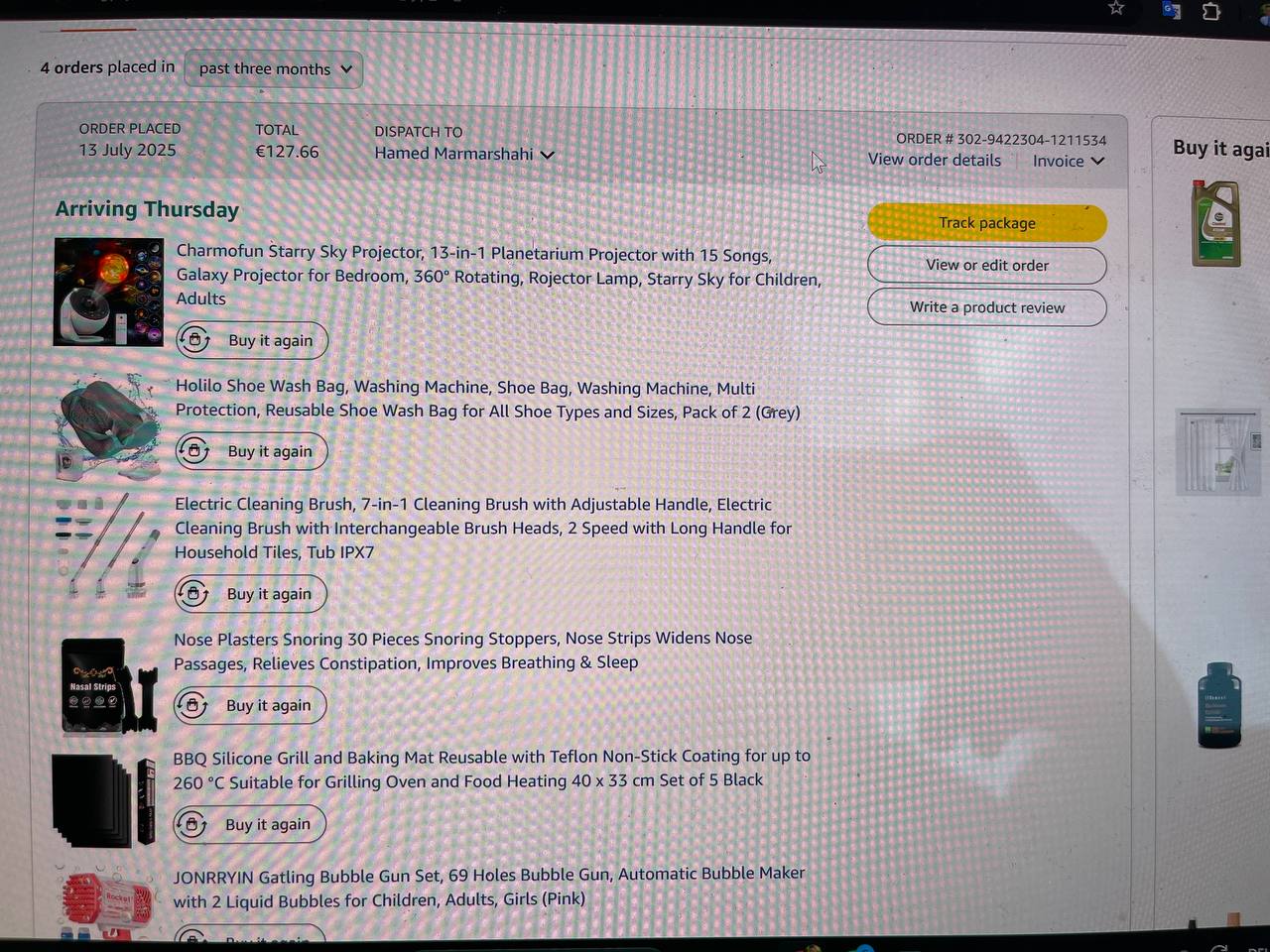The width and height of the screenshot is (1270, 952).
Task: Open the curtains product in the sidebar
Action: (x=1218, y=452)
